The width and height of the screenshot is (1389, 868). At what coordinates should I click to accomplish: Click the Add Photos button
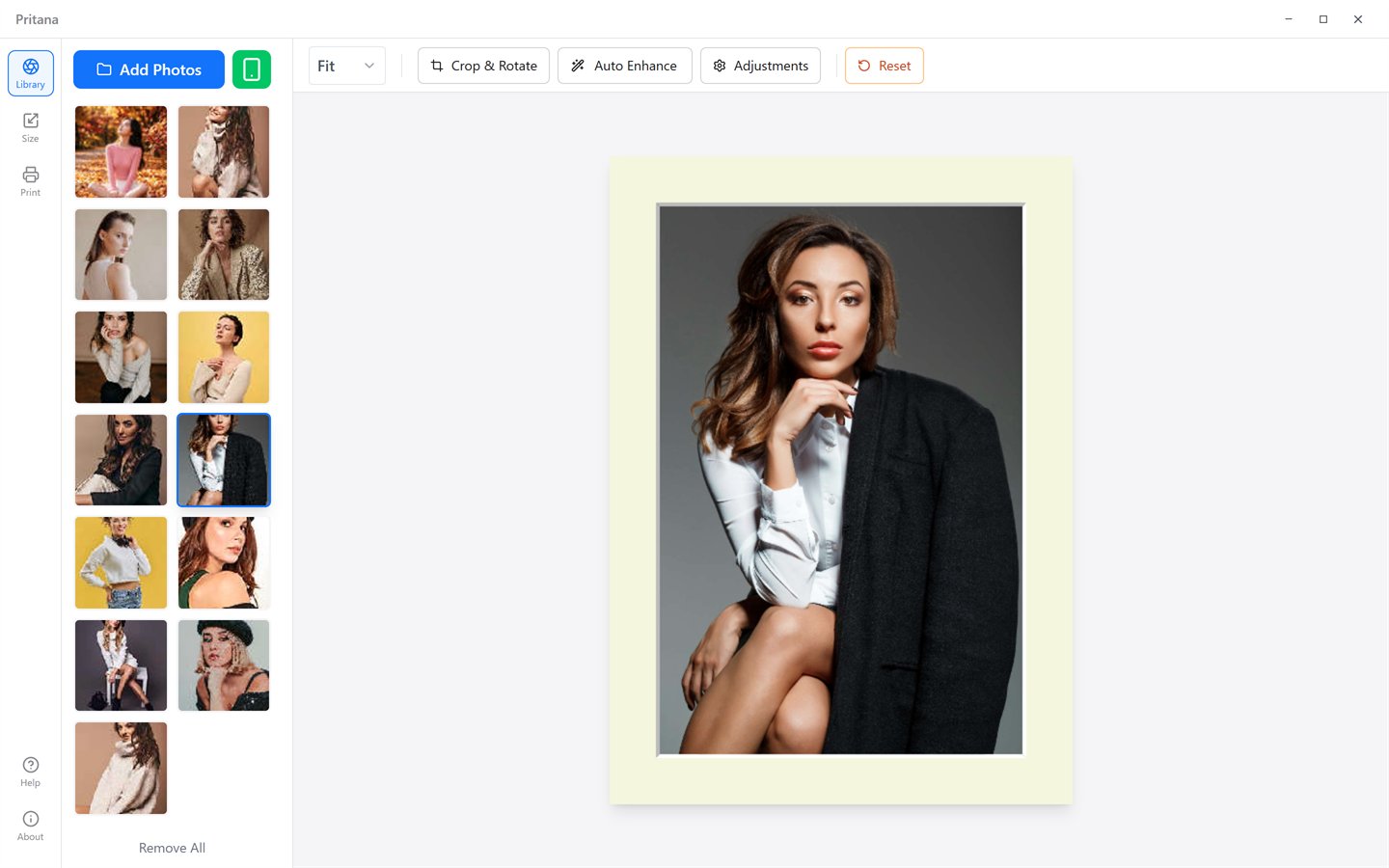(x=149, y=69)
